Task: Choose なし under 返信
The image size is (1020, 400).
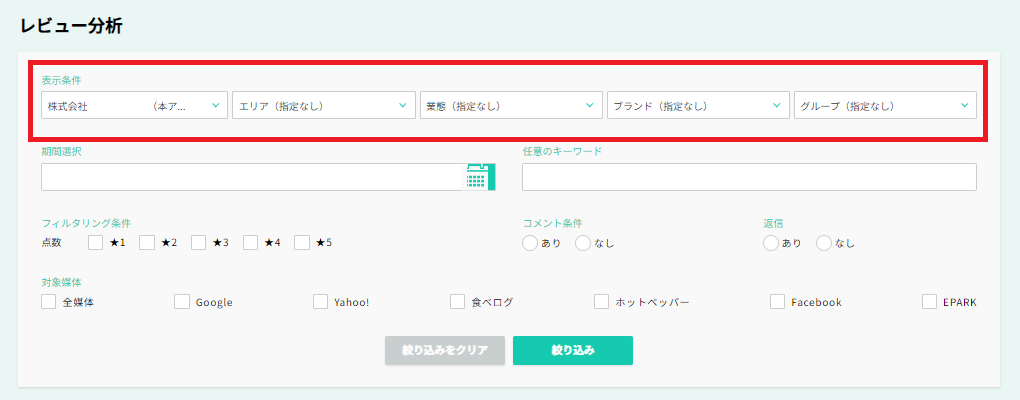Action: coord(824,243)
